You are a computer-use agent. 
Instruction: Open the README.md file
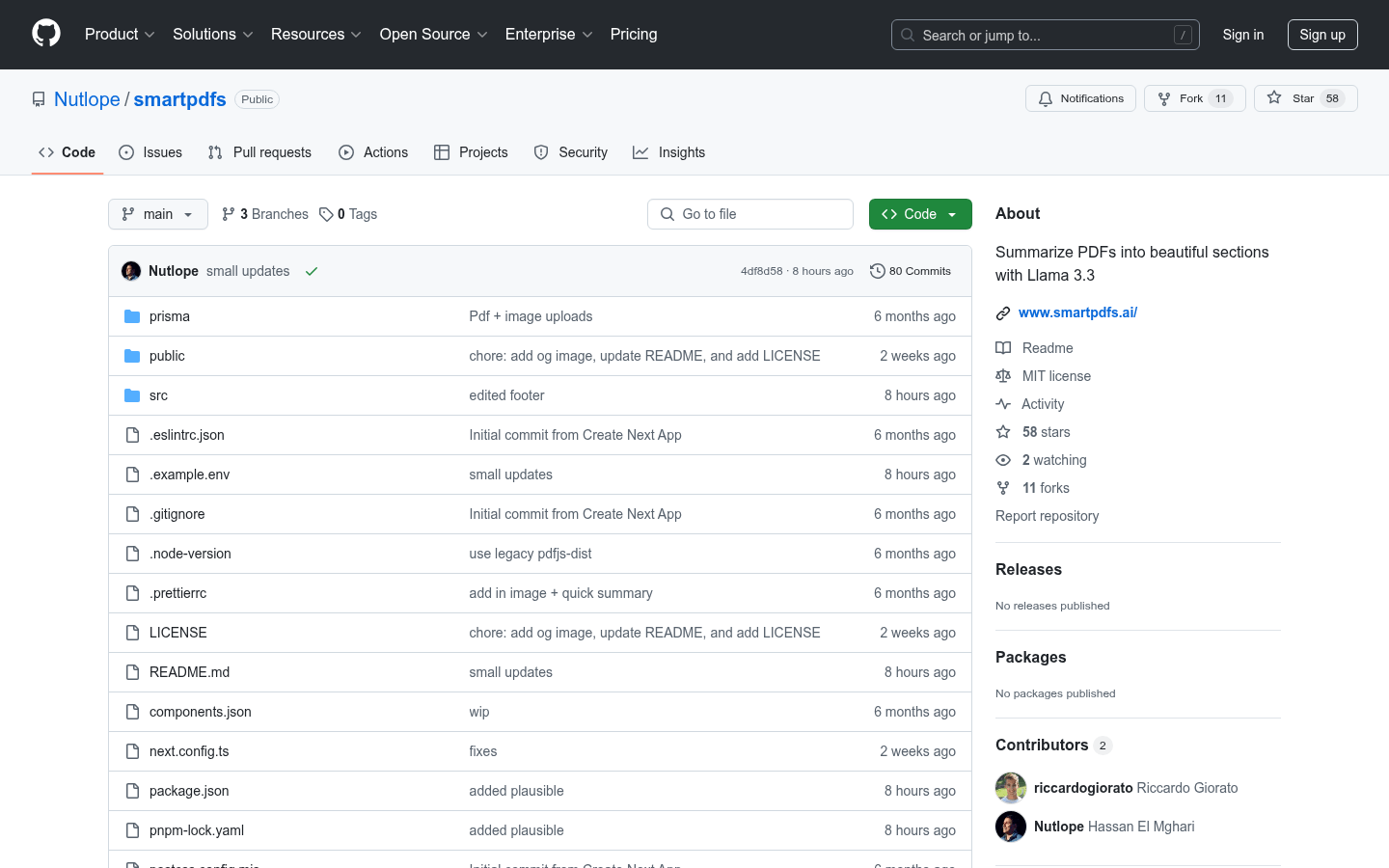[189, 672]
